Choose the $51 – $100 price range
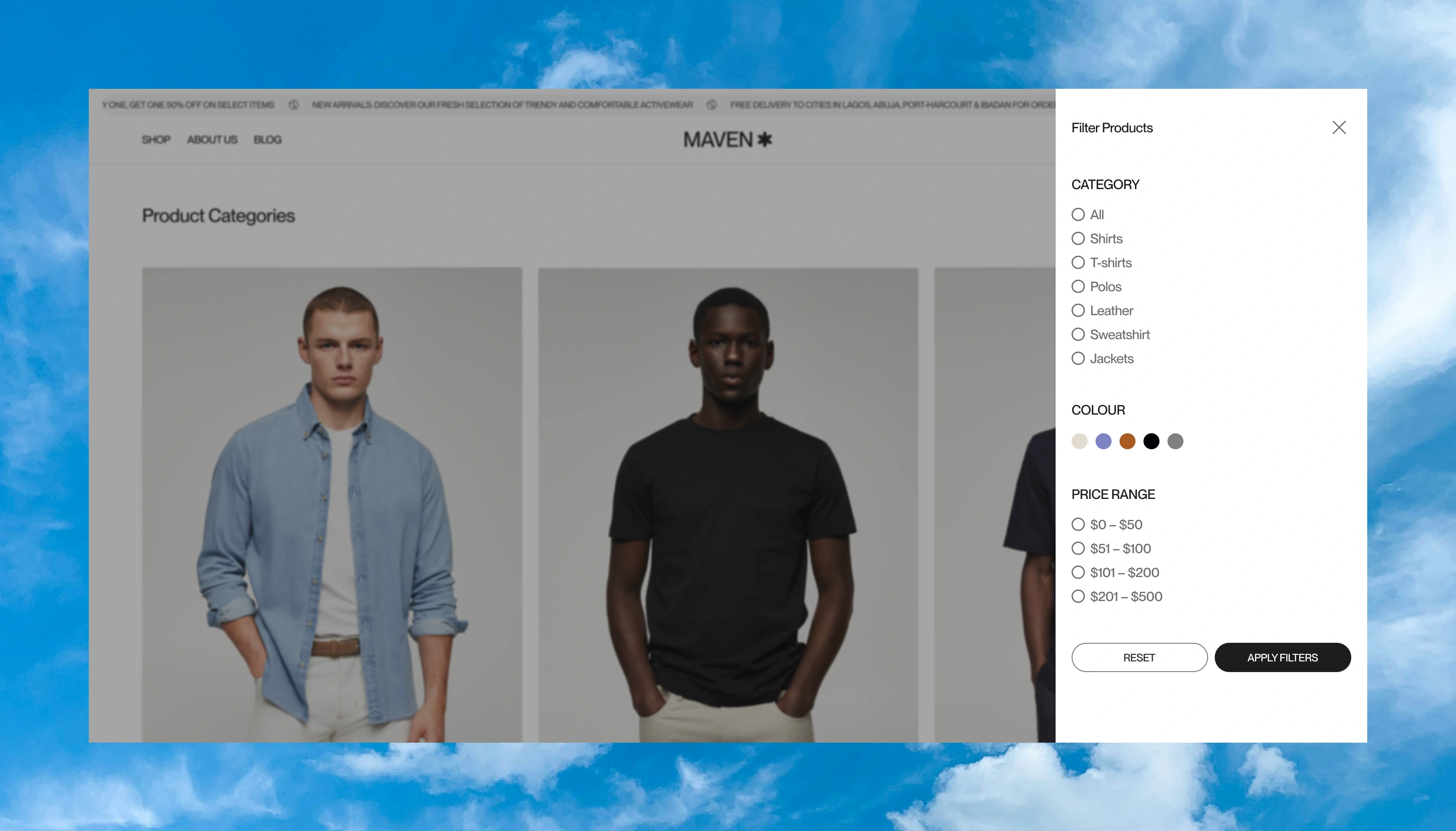This screenshot has width=1456, height=831. (1078, 549)
